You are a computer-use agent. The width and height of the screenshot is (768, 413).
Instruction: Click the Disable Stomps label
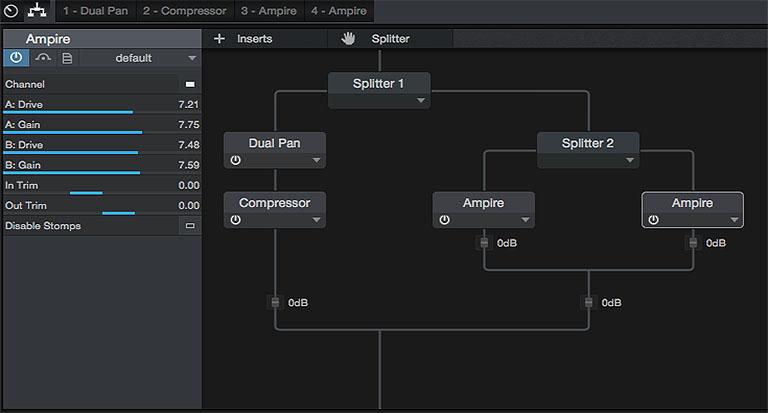43,226
